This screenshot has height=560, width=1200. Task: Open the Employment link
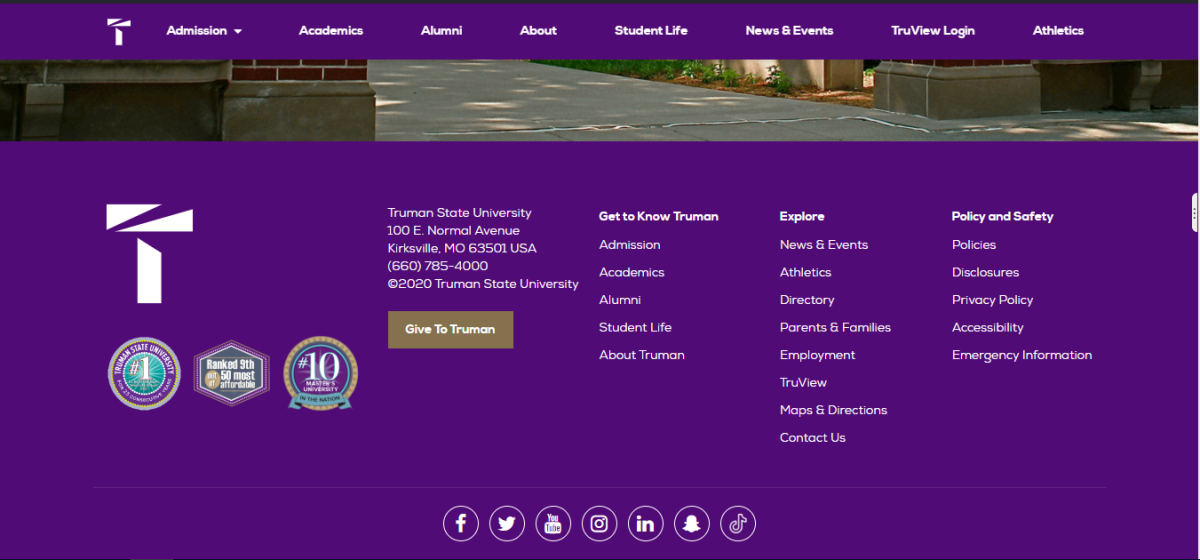point(818,355)
